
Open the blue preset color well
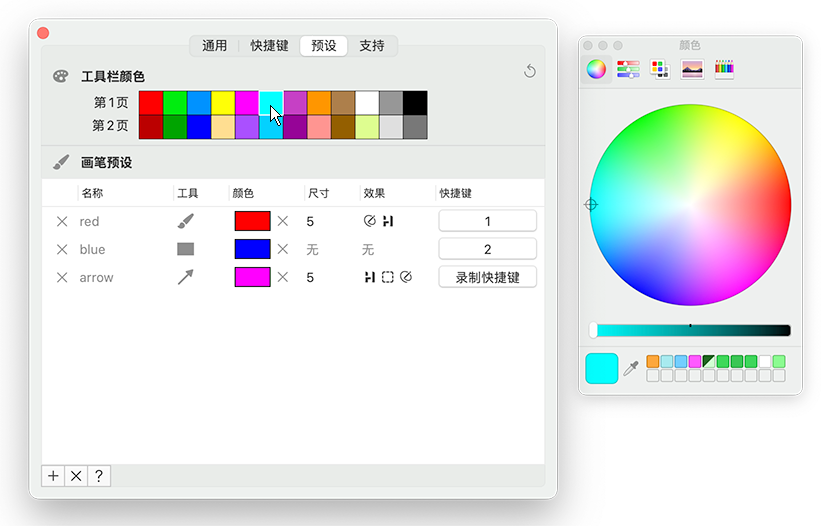tap(252, 249)
